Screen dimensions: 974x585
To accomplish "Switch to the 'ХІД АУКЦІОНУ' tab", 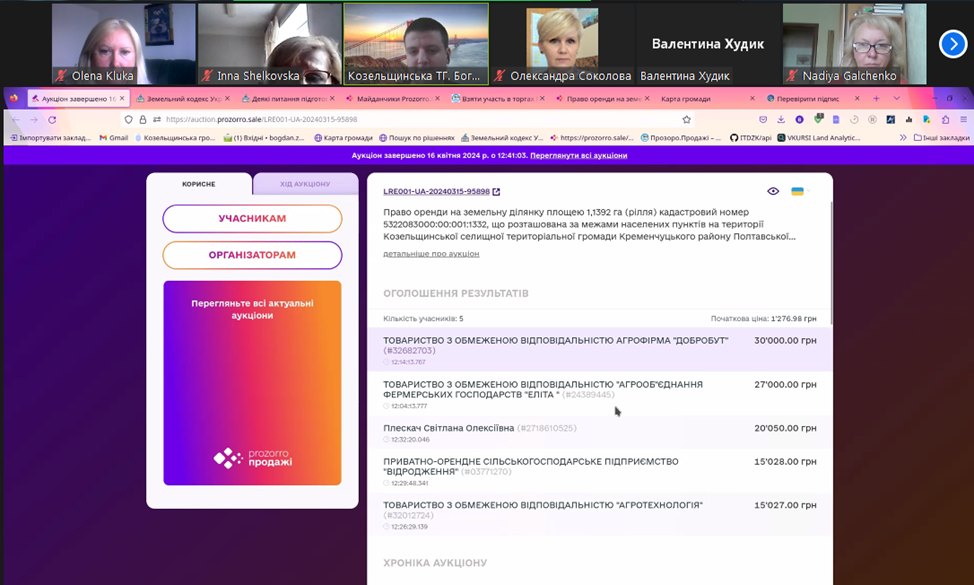I will pyautogui.click(x=305, y=184).
